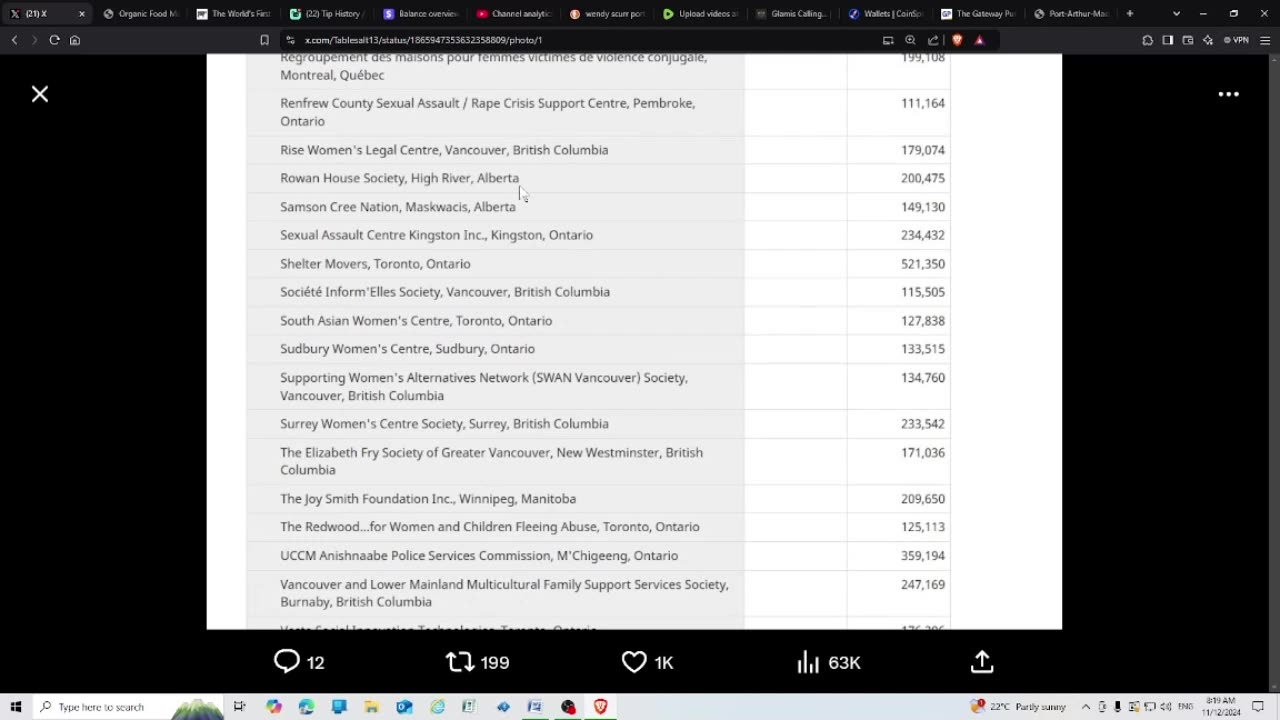Viewport: 1280px width, 720px height.
Task: Switch to the Organic Food tab
Action: pos(141,14)
